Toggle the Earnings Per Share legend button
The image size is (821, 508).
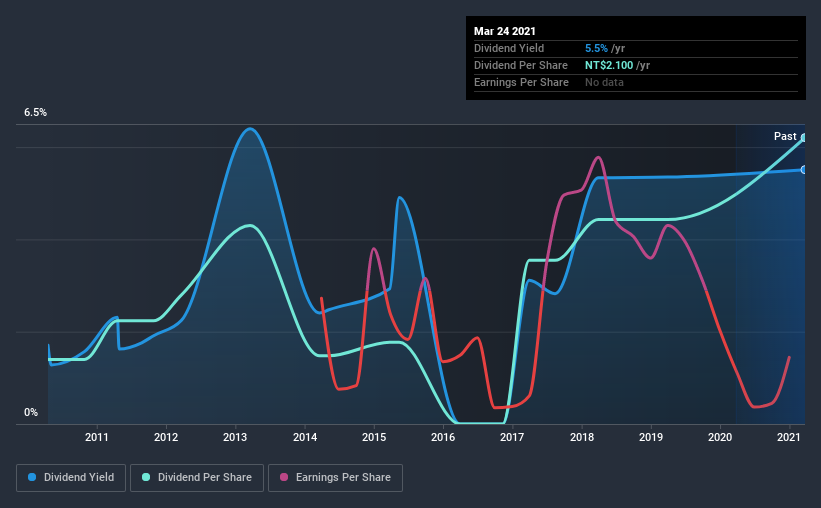pos(335,478)
